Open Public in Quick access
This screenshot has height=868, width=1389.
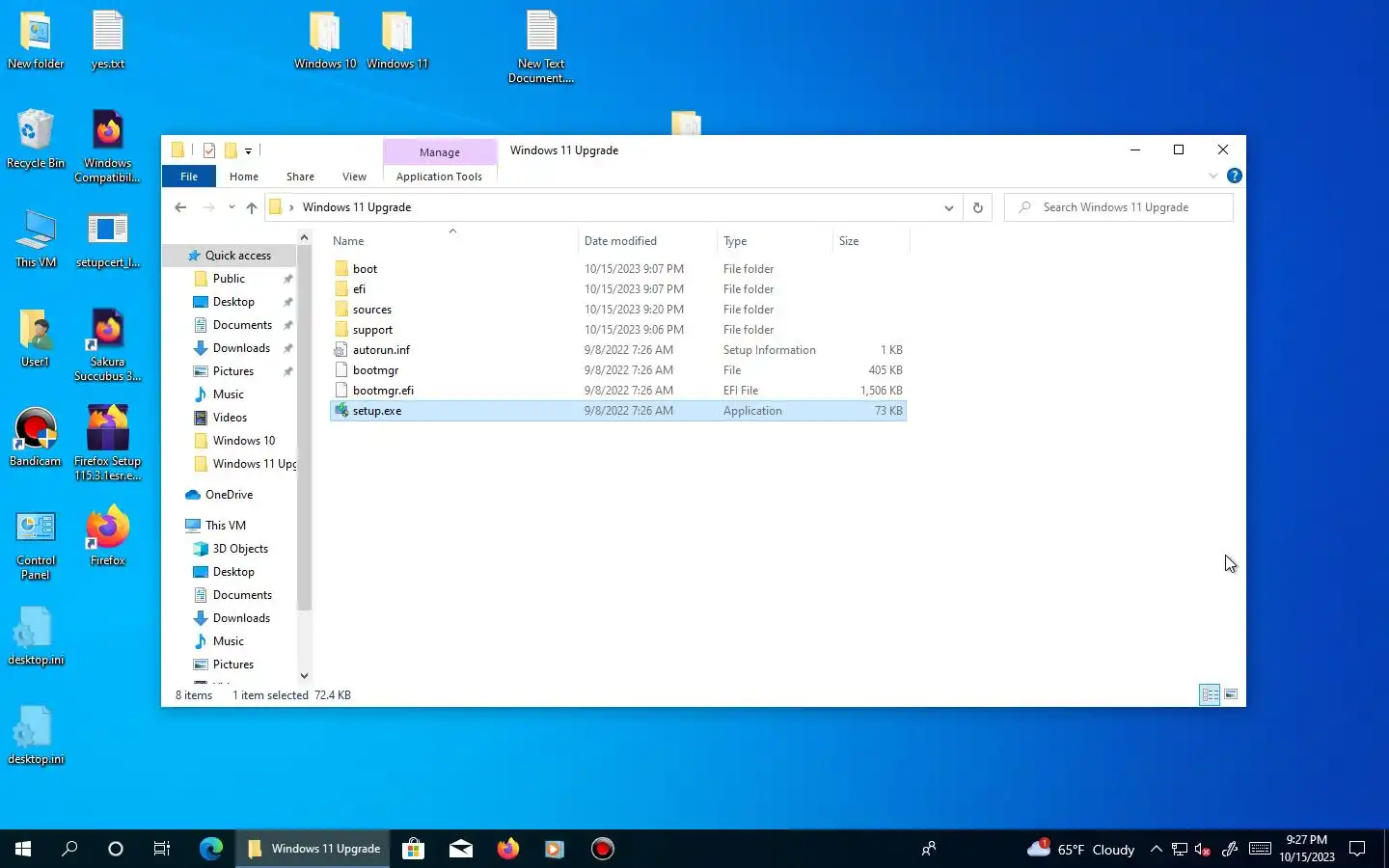point(229,279)
